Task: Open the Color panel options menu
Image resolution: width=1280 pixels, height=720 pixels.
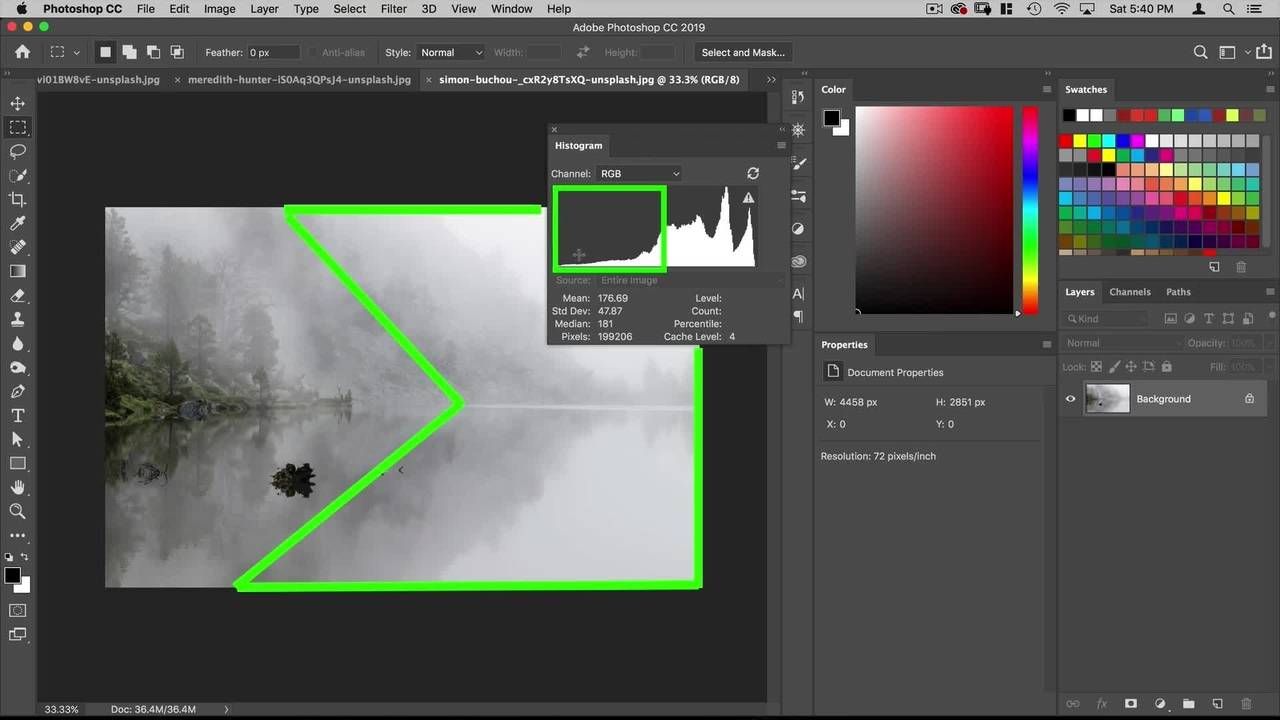Action: click(1047, 89)
